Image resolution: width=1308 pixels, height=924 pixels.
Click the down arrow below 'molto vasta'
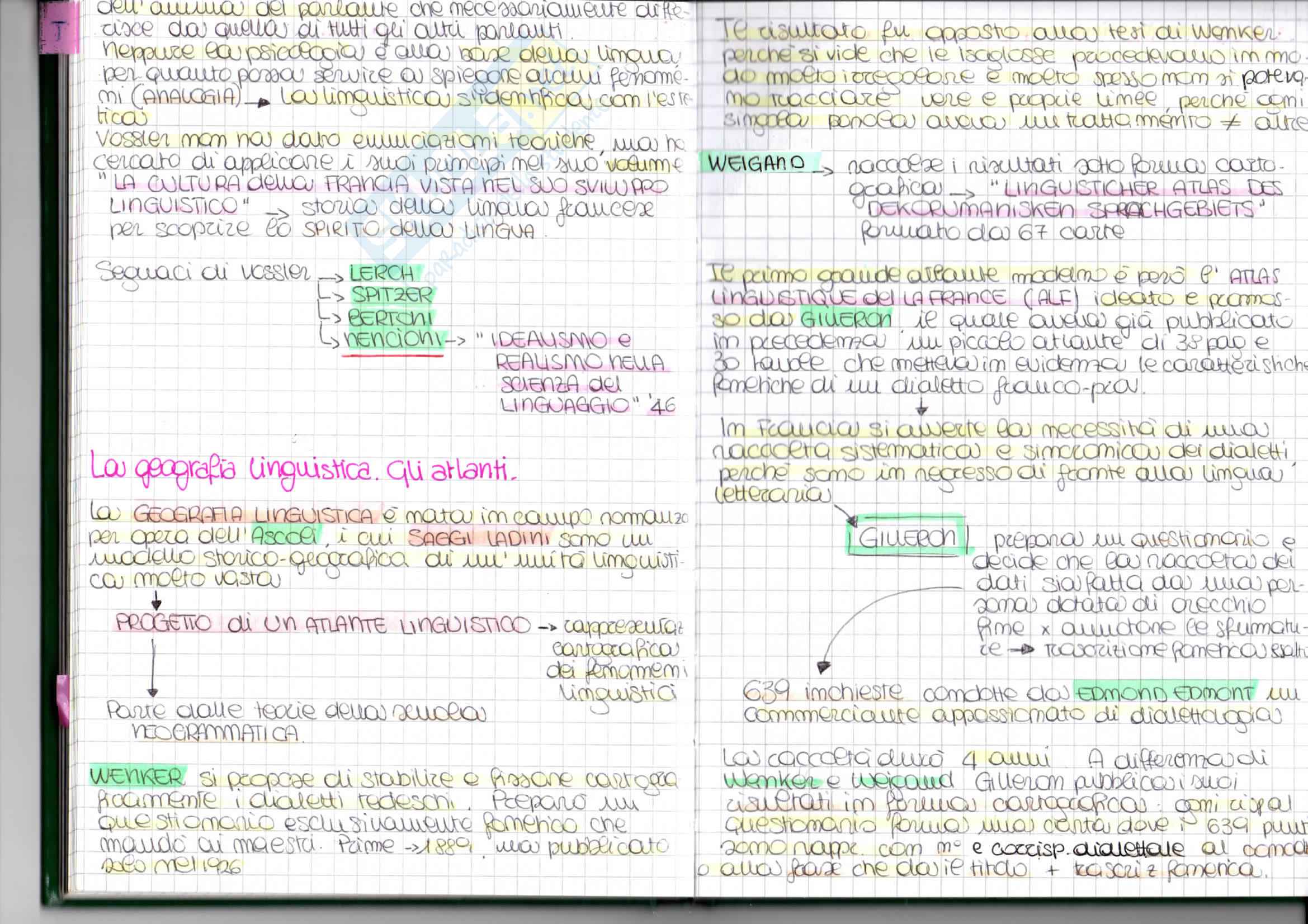tap(156, 601)
